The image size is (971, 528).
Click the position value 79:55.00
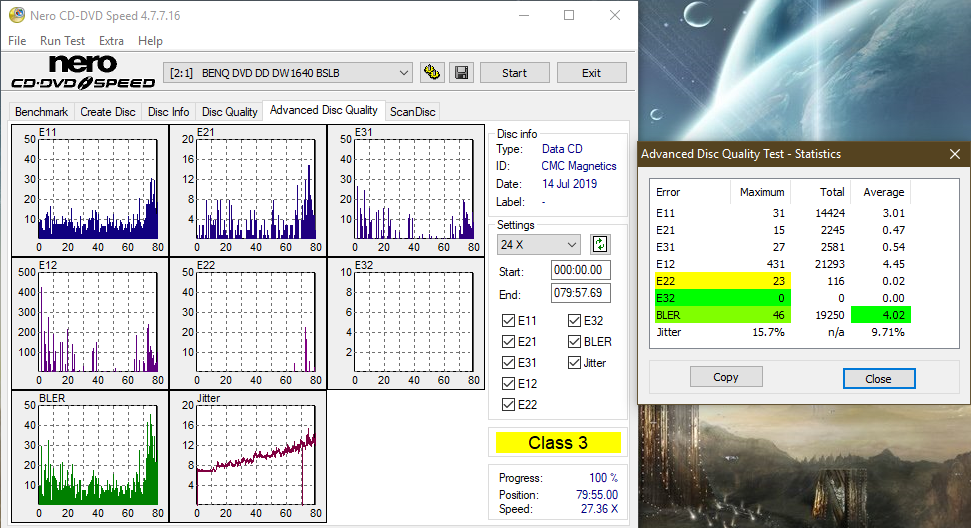tap(597, 495)
